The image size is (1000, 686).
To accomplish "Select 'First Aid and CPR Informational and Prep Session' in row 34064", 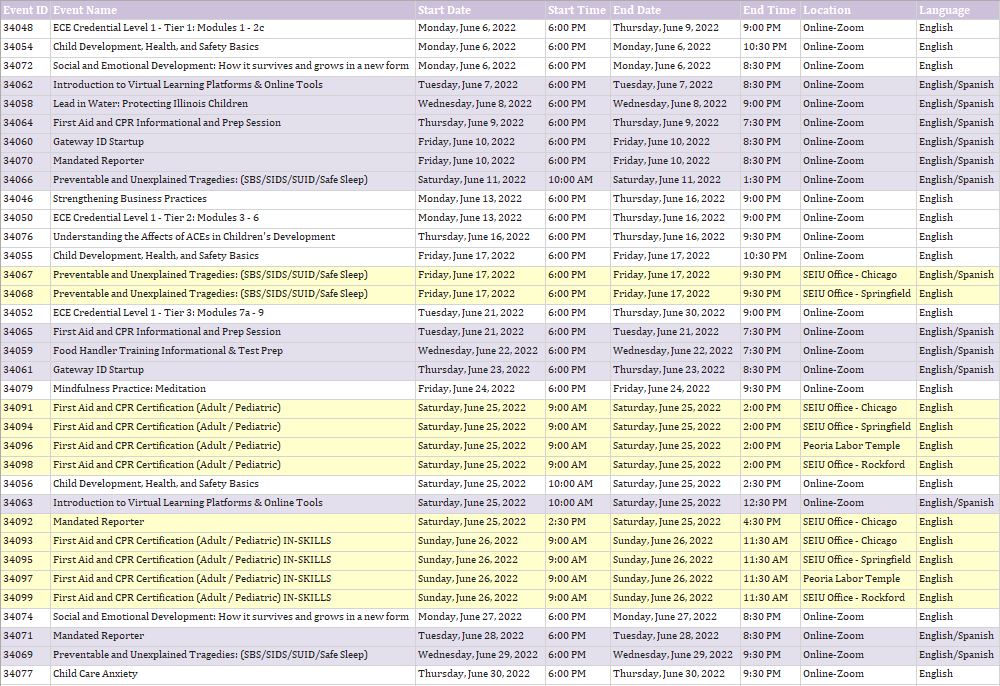I will point(166,122).
